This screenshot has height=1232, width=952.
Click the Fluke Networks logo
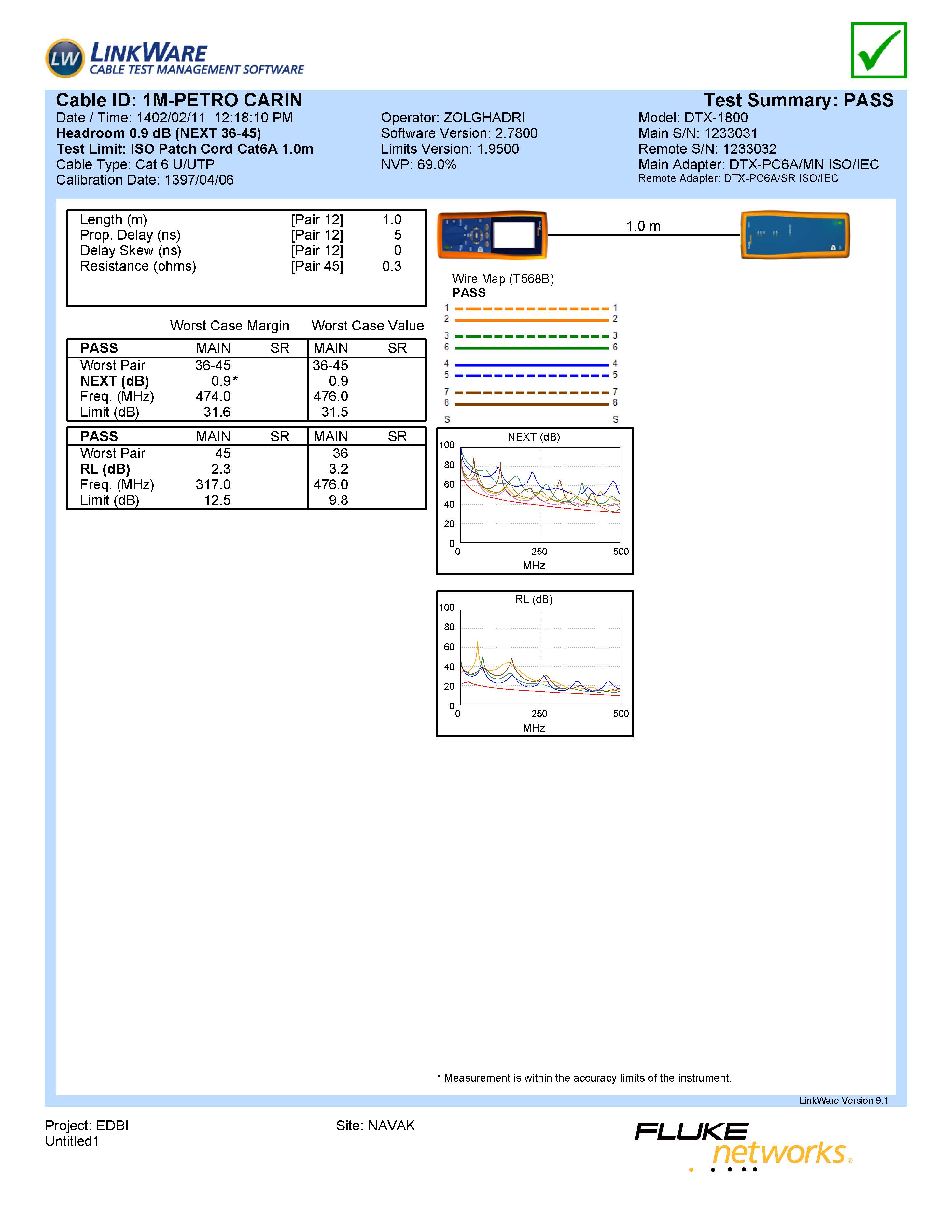[743, 1146]
